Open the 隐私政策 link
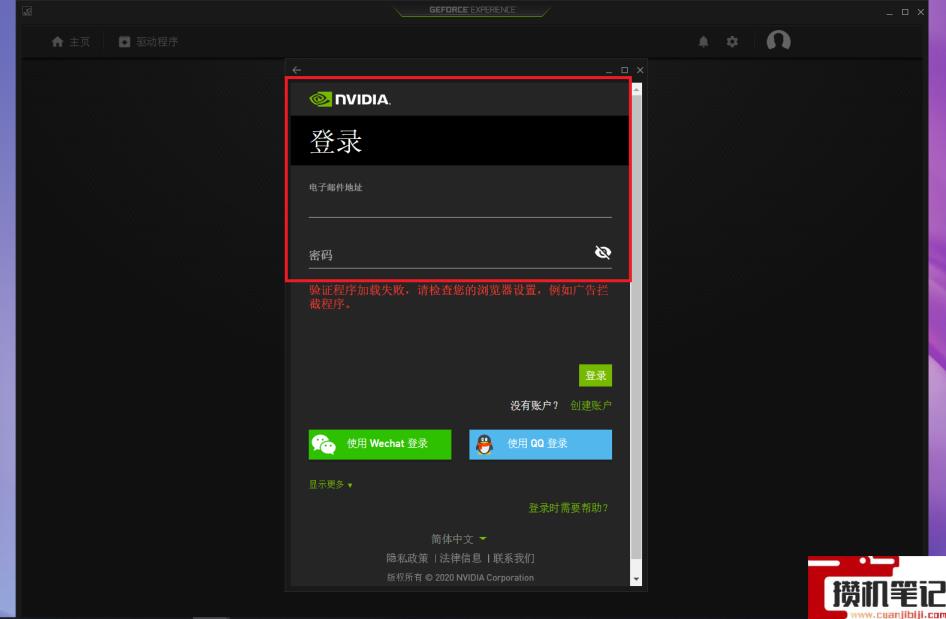The height and width of the screenshot is (619, 946). (x=407, y=558)
